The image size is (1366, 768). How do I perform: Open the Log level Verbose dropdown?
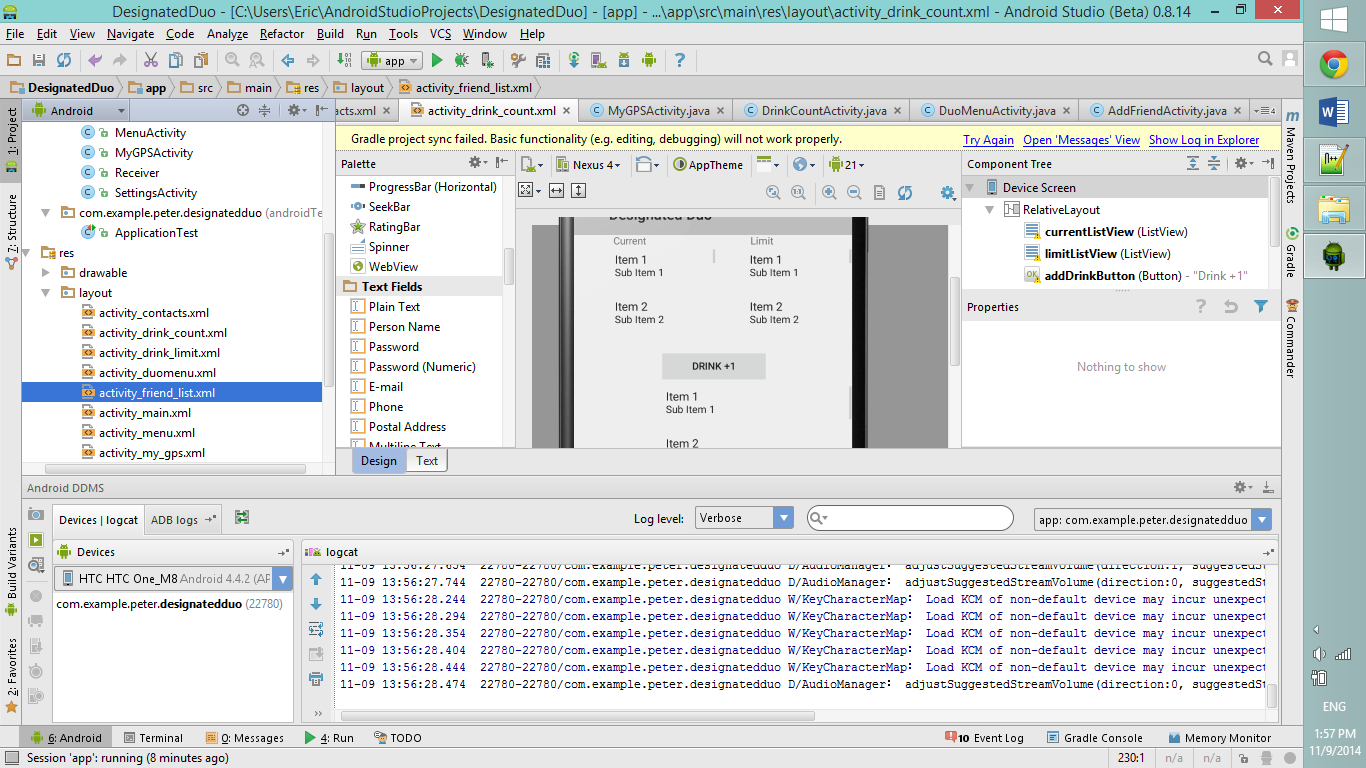coord(744,518)
